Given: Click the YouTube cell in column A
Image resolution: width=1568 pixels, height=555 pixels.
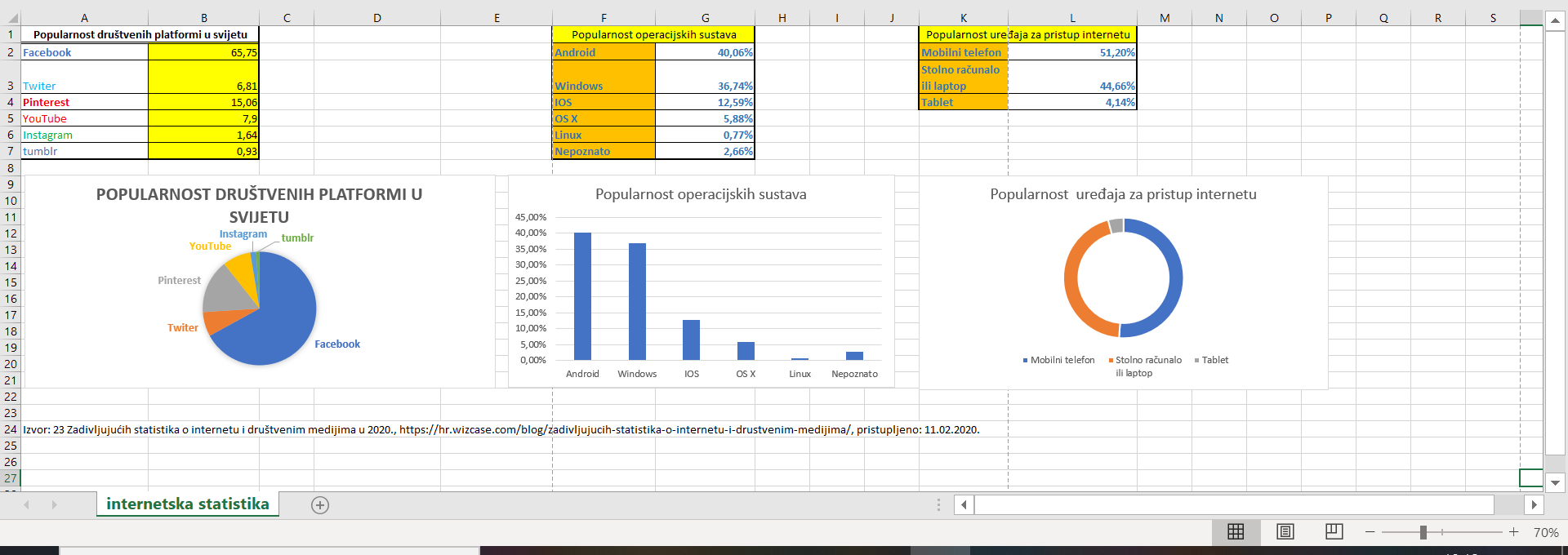Looking at the screenshot, I should (84, 118).
